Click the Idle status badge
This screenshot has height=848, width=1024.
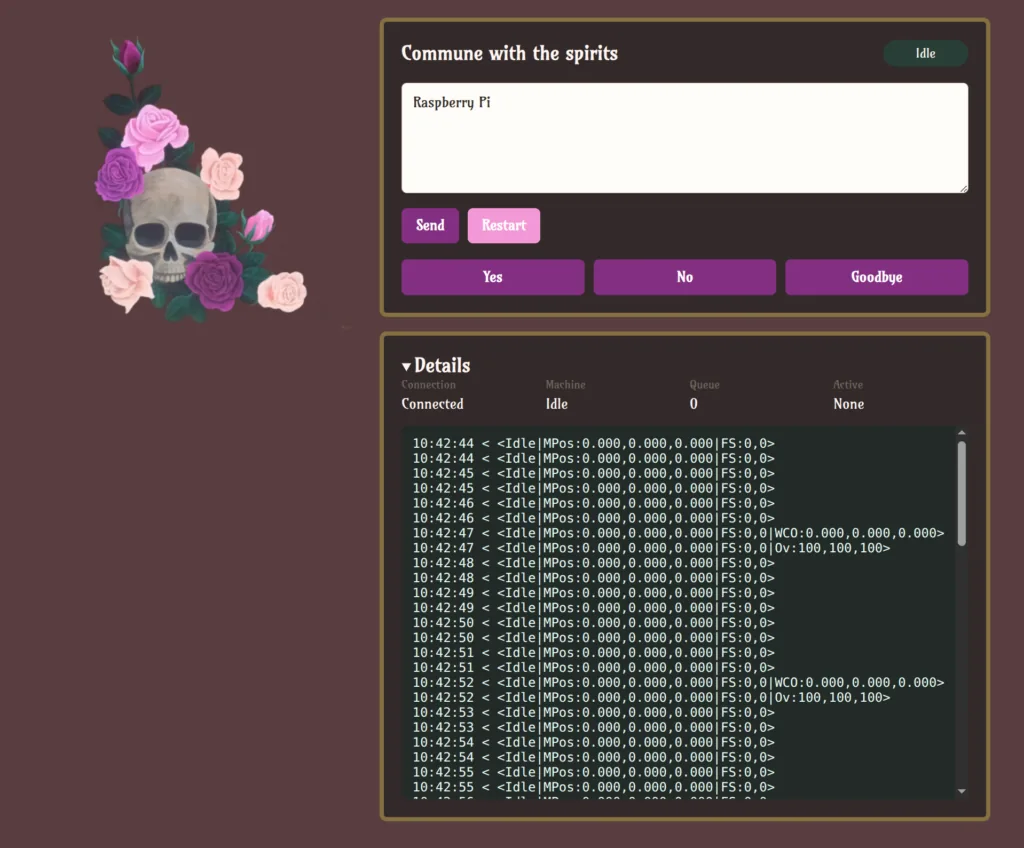pos(925,54)
